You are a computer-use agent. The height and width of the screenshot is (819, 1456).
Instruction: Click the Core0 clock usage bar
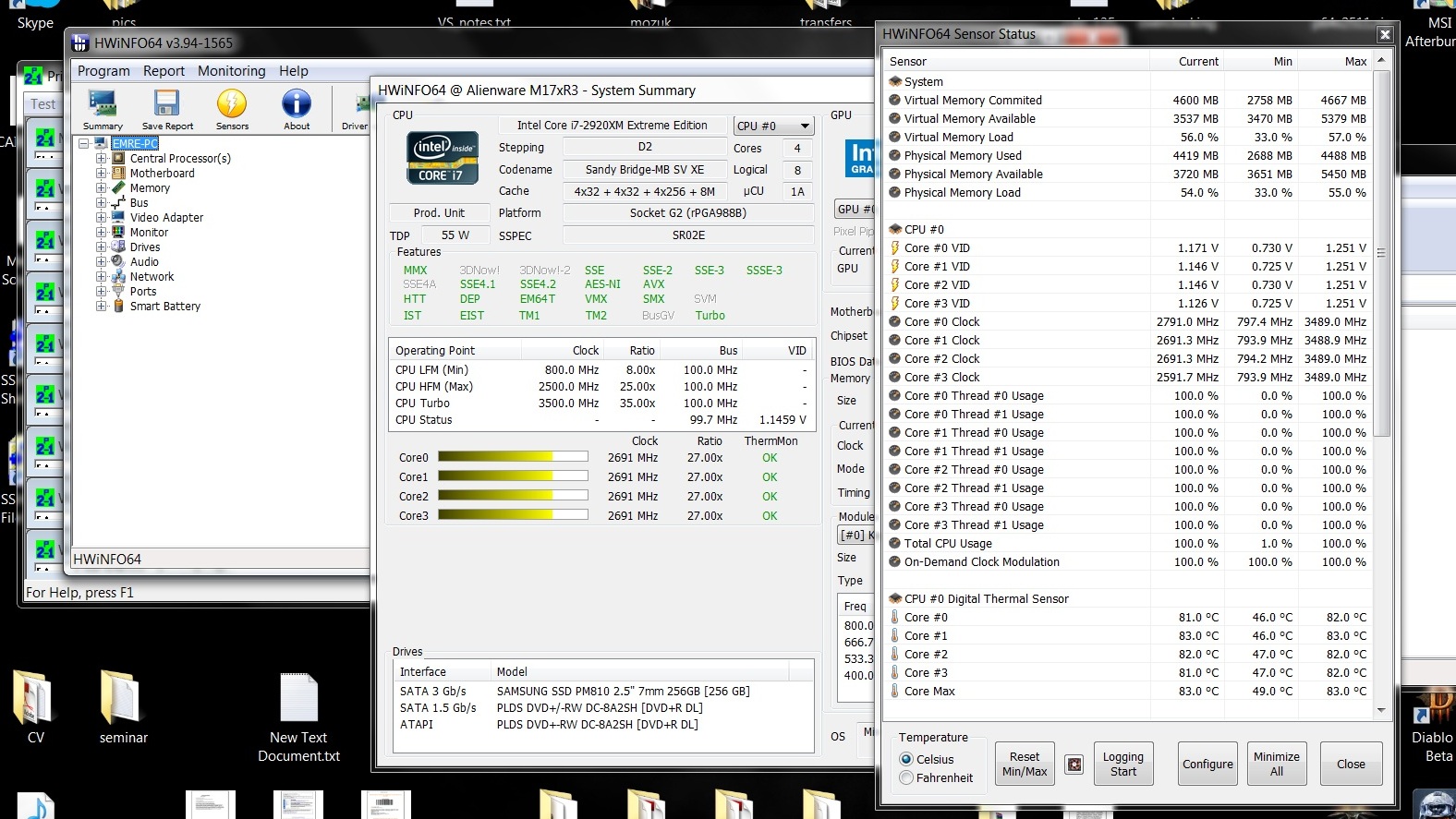tap(513, 457)
